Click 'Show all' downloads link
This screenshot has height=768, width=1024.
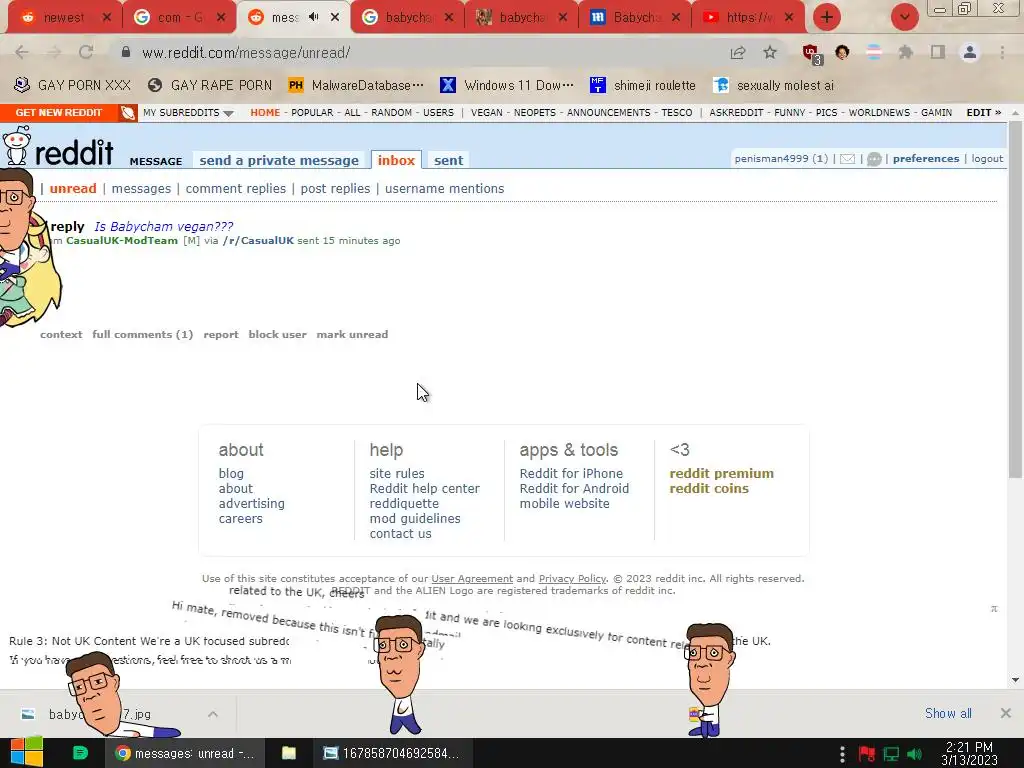(x=948, y=713)
